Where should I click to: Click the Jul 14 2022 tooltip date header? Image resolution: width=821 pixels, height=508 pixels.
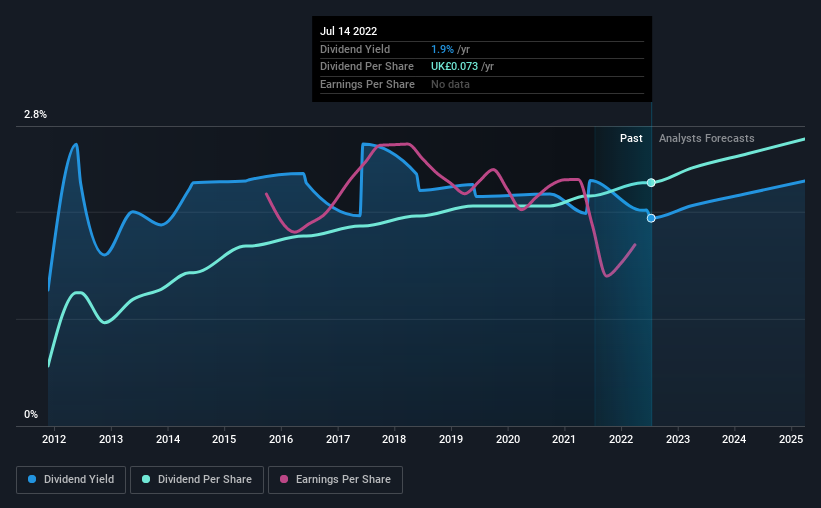pos(348,31)
